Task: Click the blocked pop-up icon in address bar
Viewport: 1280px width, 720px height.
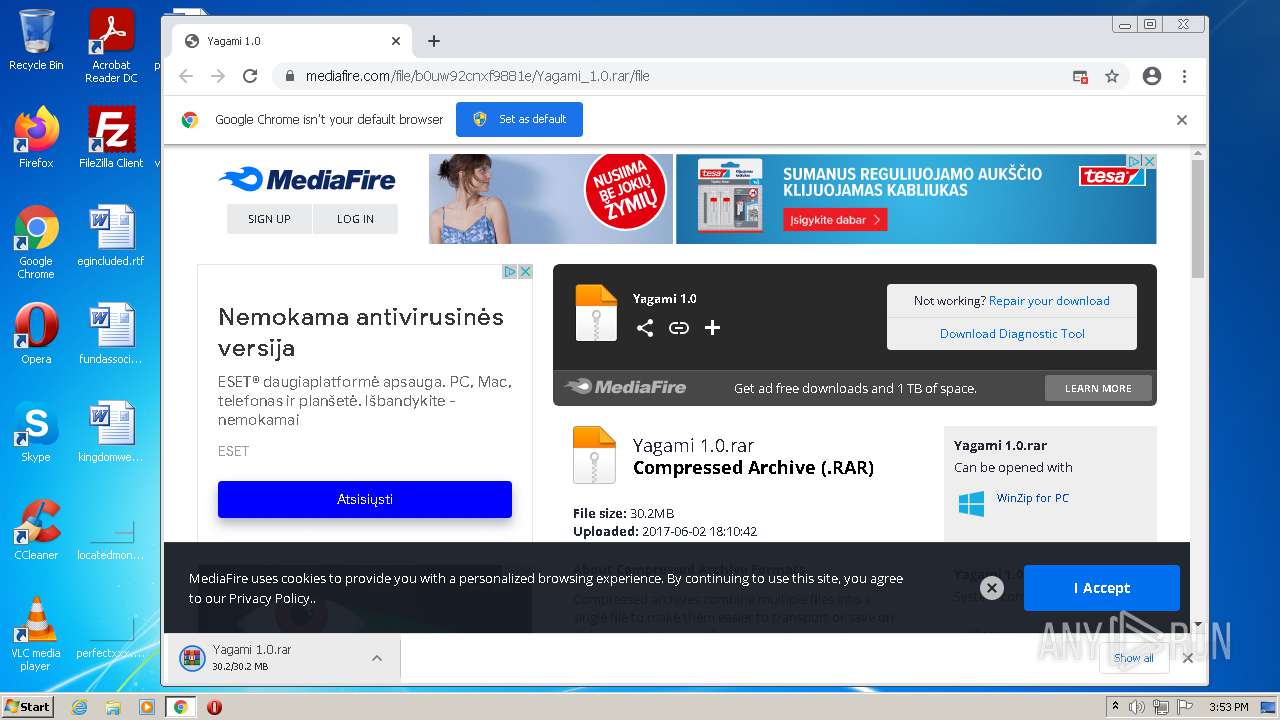Action: (1080, 76)
